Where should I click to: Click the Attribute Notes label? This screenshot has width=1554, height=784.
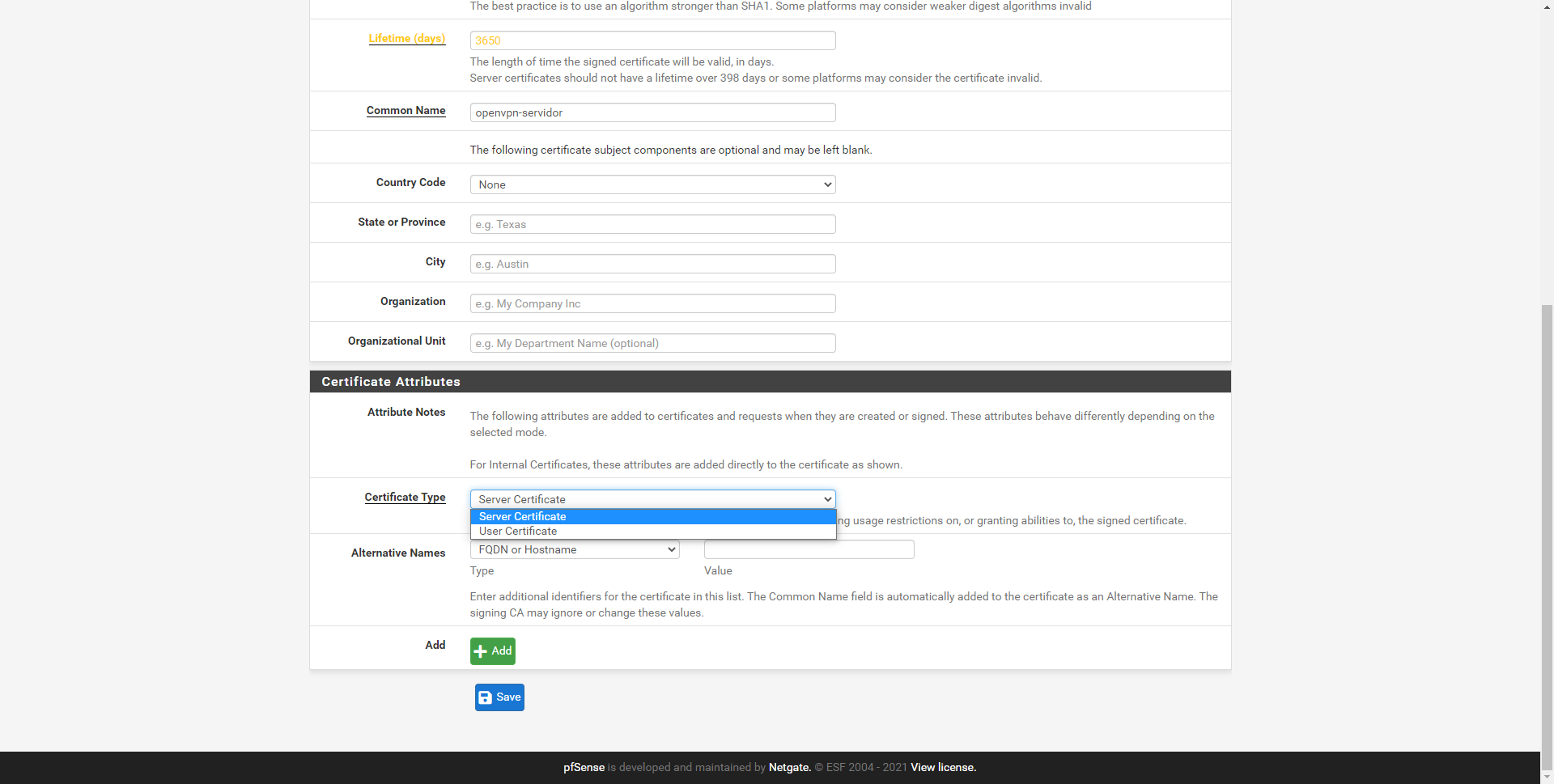tap(406, 412)
